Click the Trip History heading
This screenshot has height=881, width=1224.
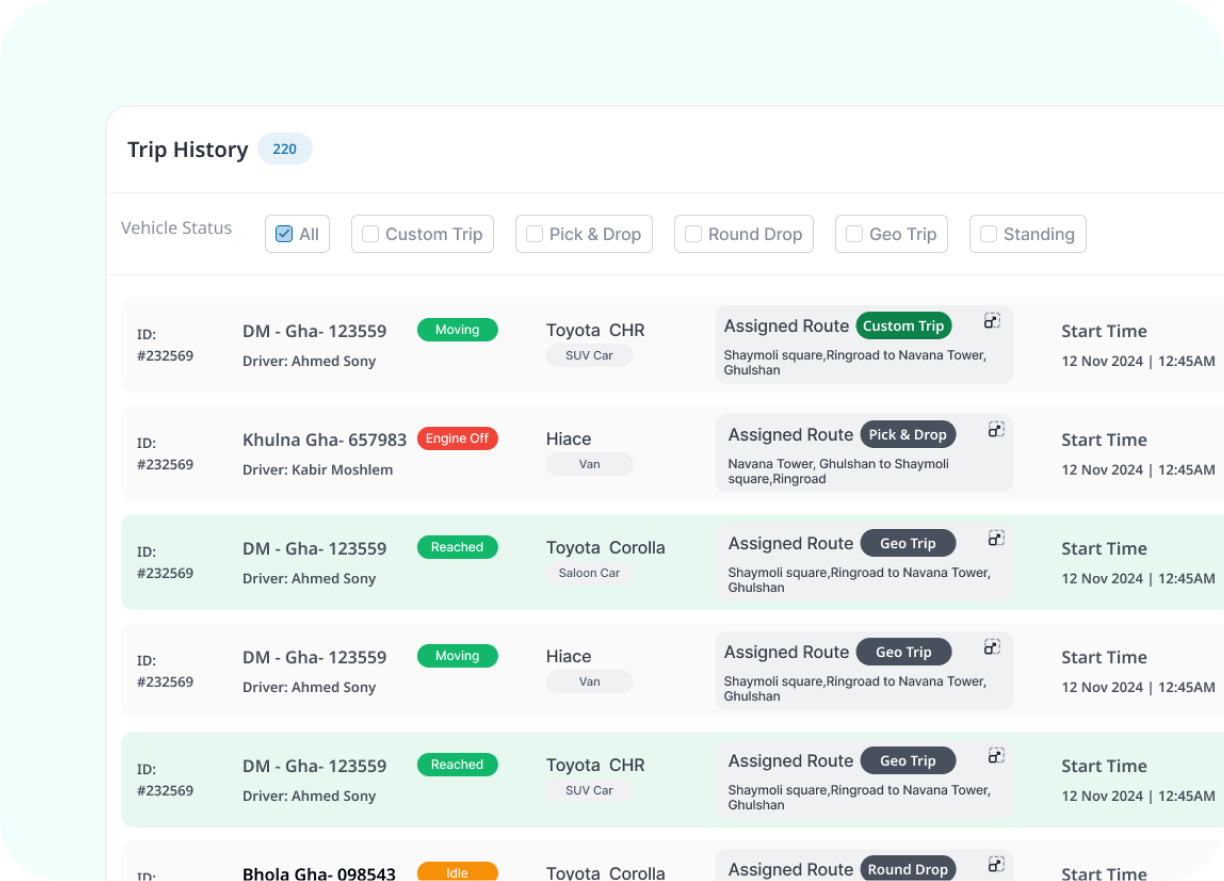[x=188, y=150]
